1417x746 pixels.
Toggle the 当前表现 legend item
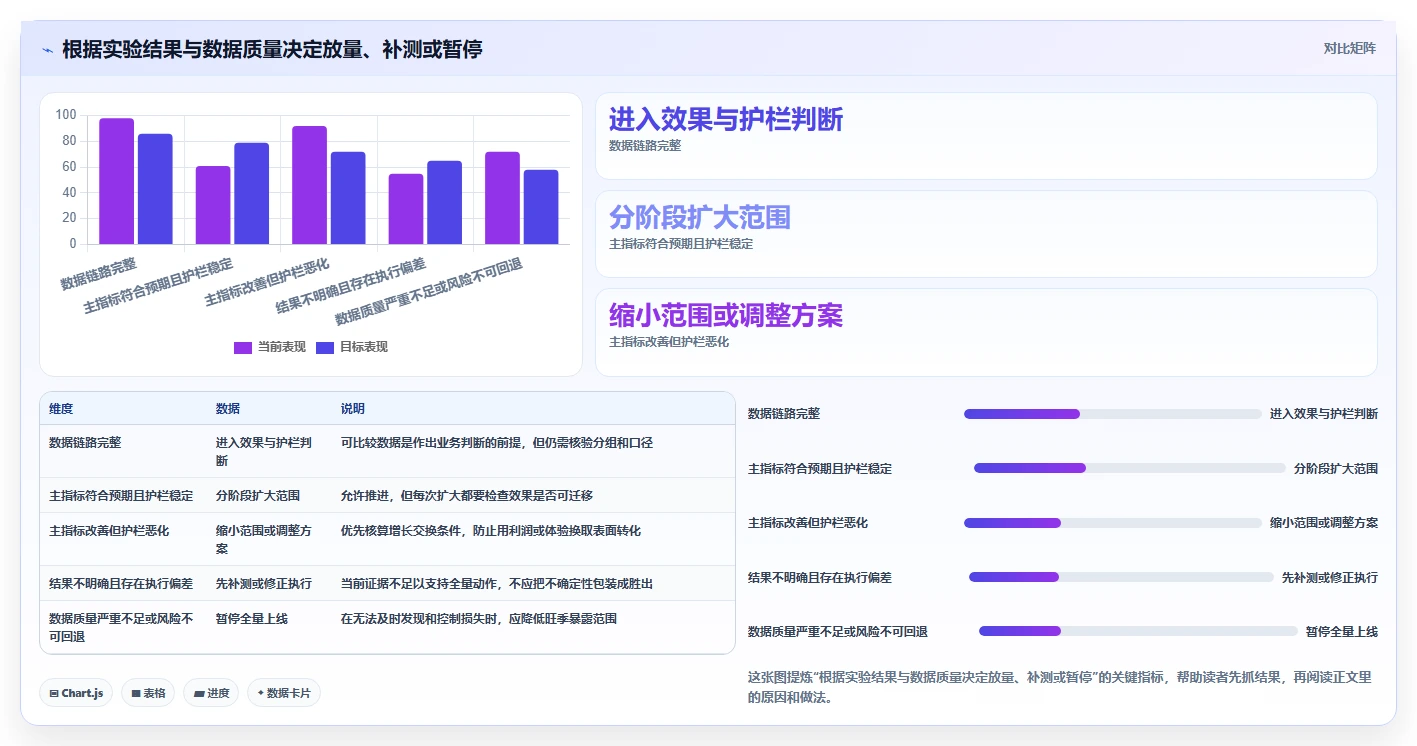(x=270, y=347)
